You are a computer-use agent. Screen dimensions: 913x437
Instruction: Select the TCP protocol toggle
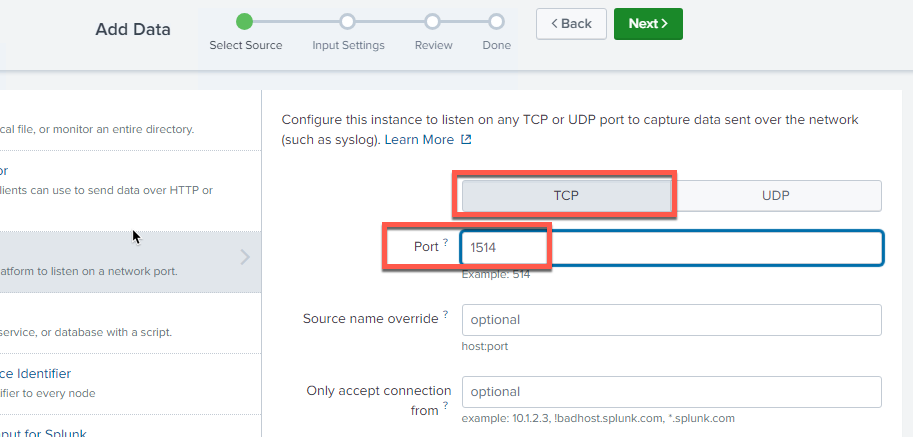coord(566,196)
